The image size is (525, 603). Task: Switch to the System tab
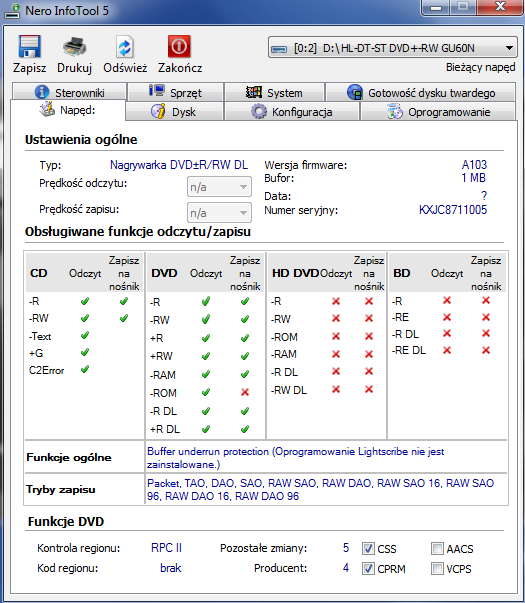tap(274, 92)
